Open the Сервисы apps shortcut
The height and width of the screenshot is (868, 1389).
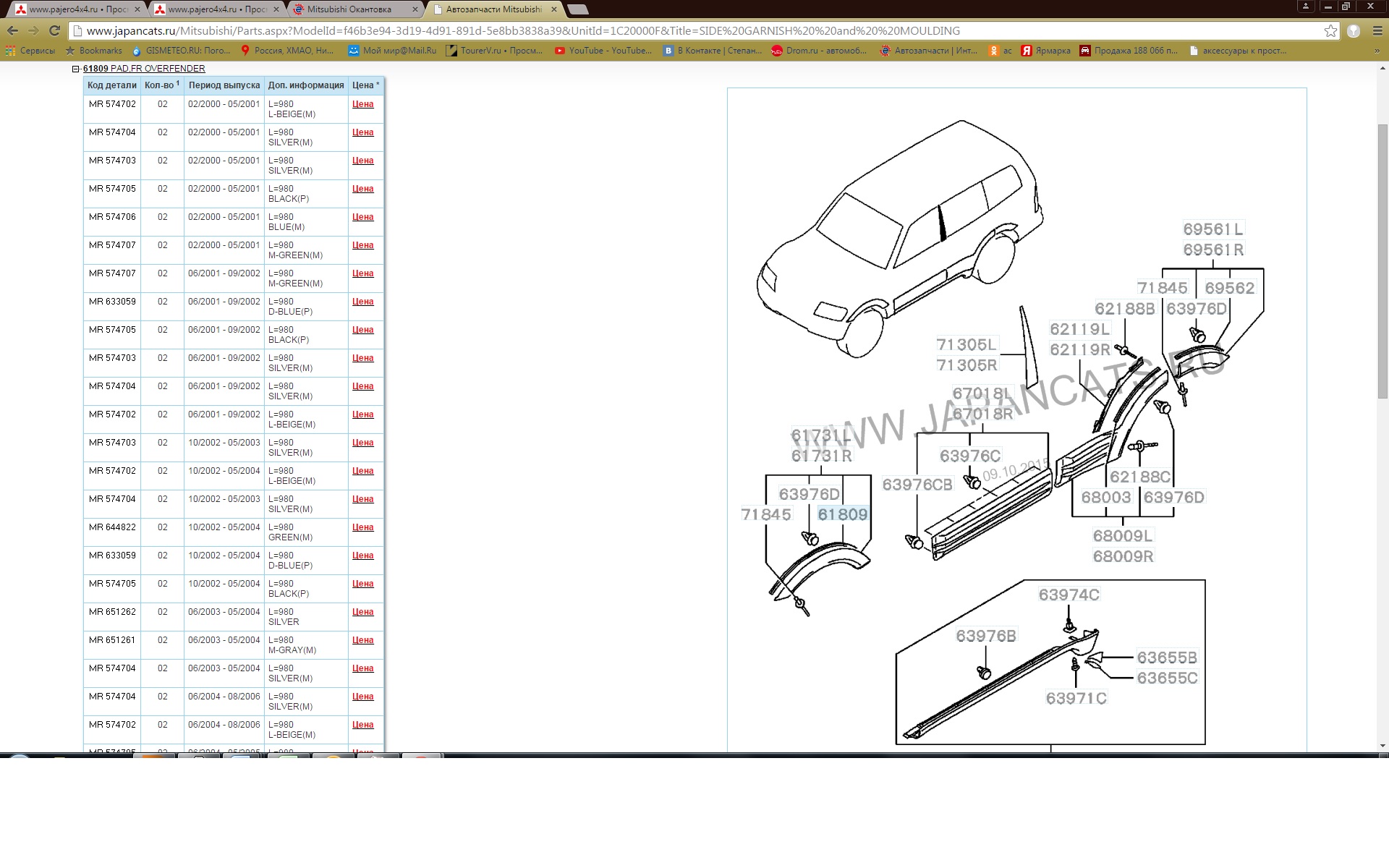tap(30, 51)
